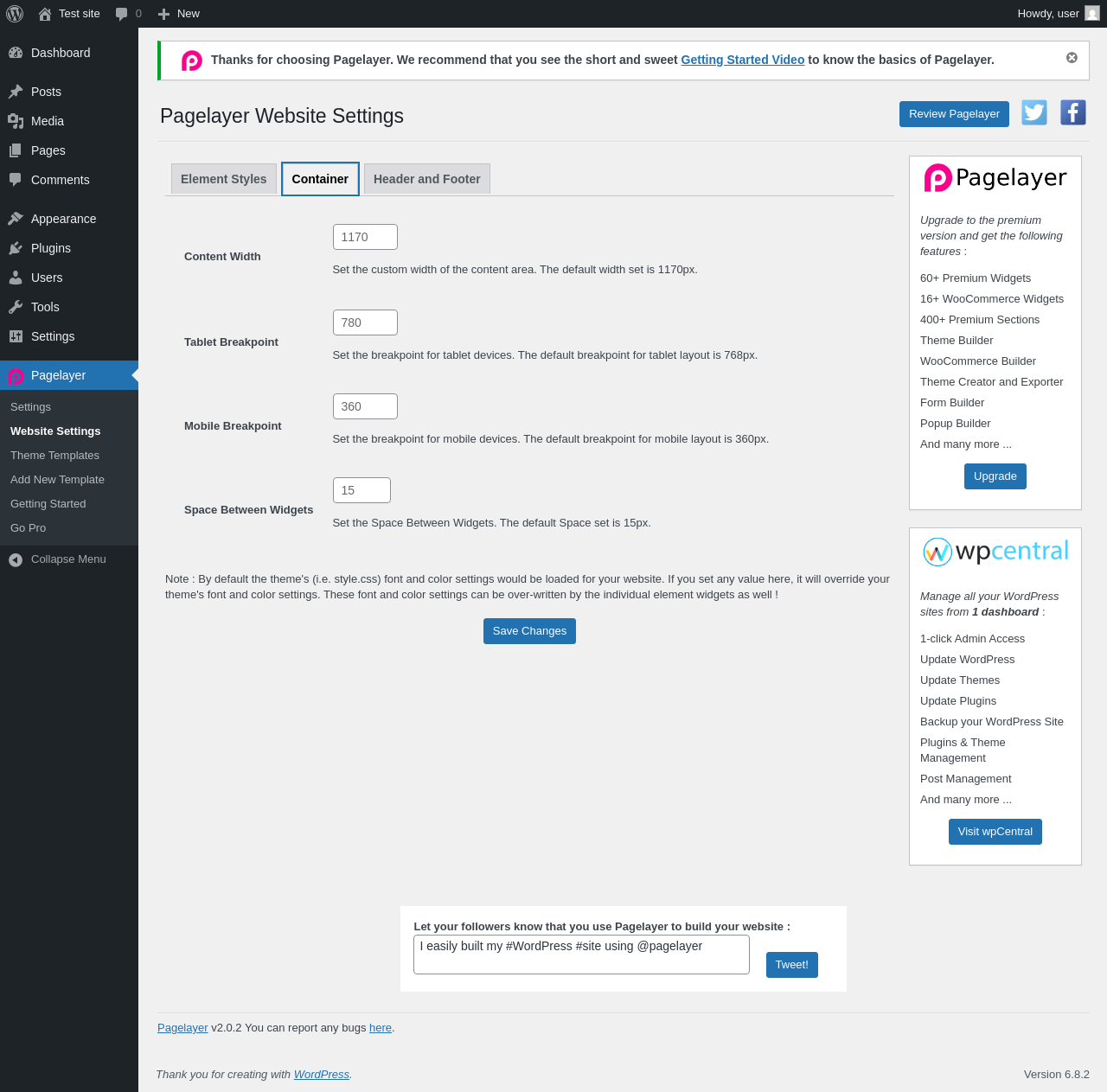
Task: Open Theme Templates submenu item
Action: 54,456
